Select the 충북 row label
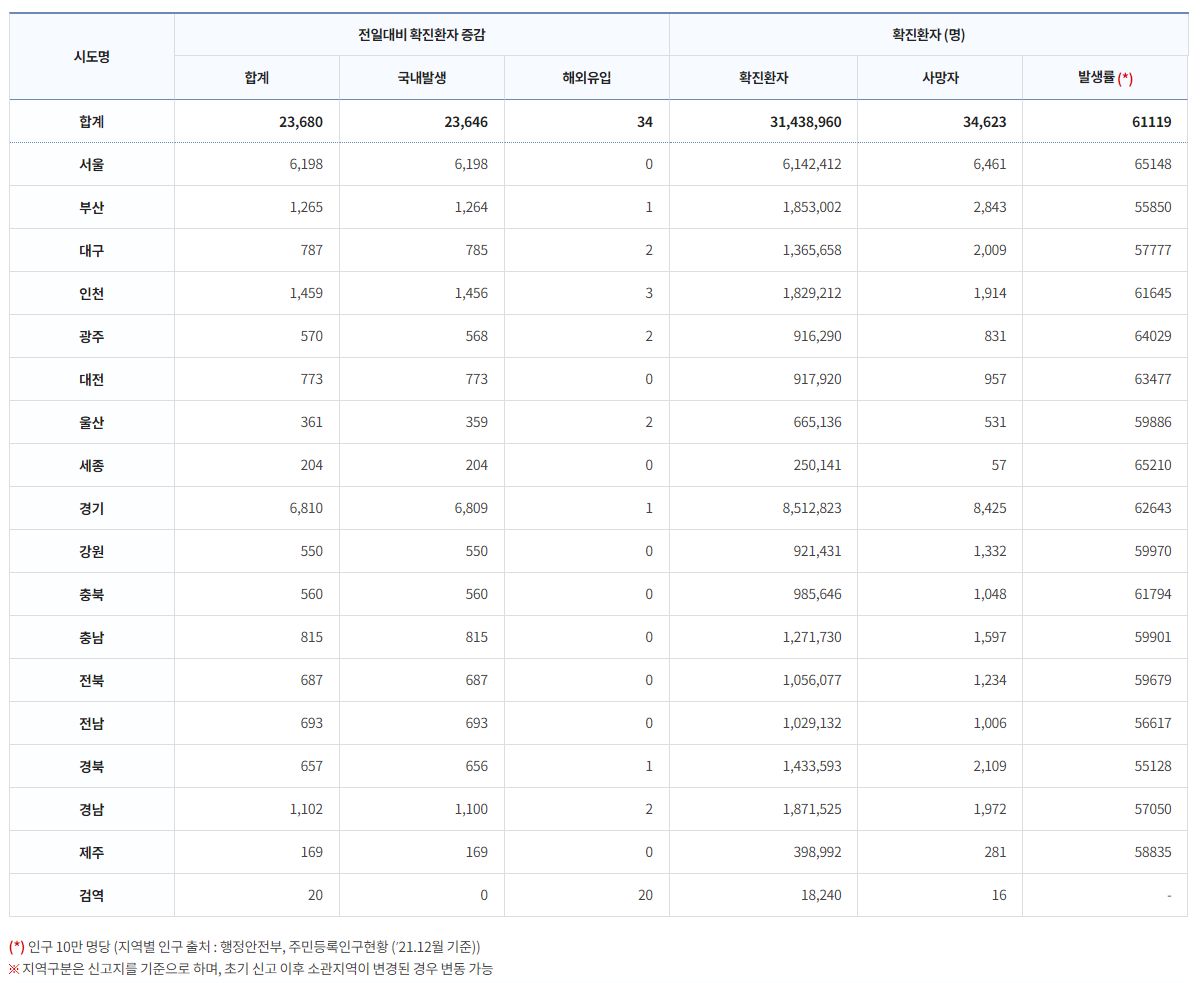 92,594
